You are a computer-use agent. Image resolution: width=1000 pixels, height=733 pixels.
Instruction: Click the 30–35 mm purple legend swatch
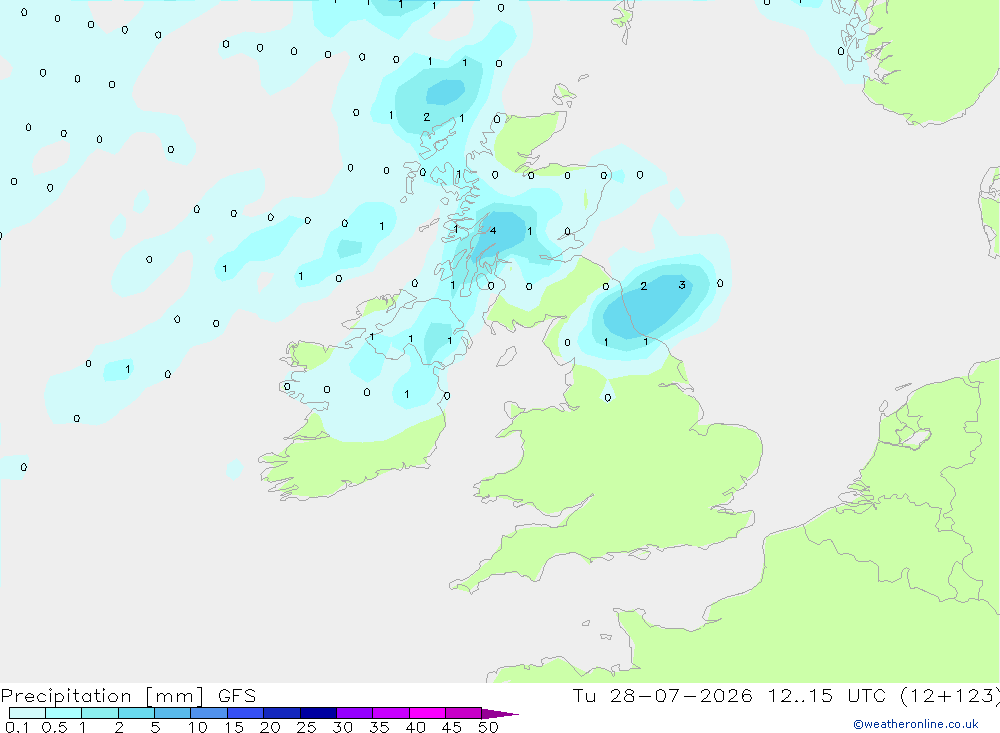(x=355, y=713)
